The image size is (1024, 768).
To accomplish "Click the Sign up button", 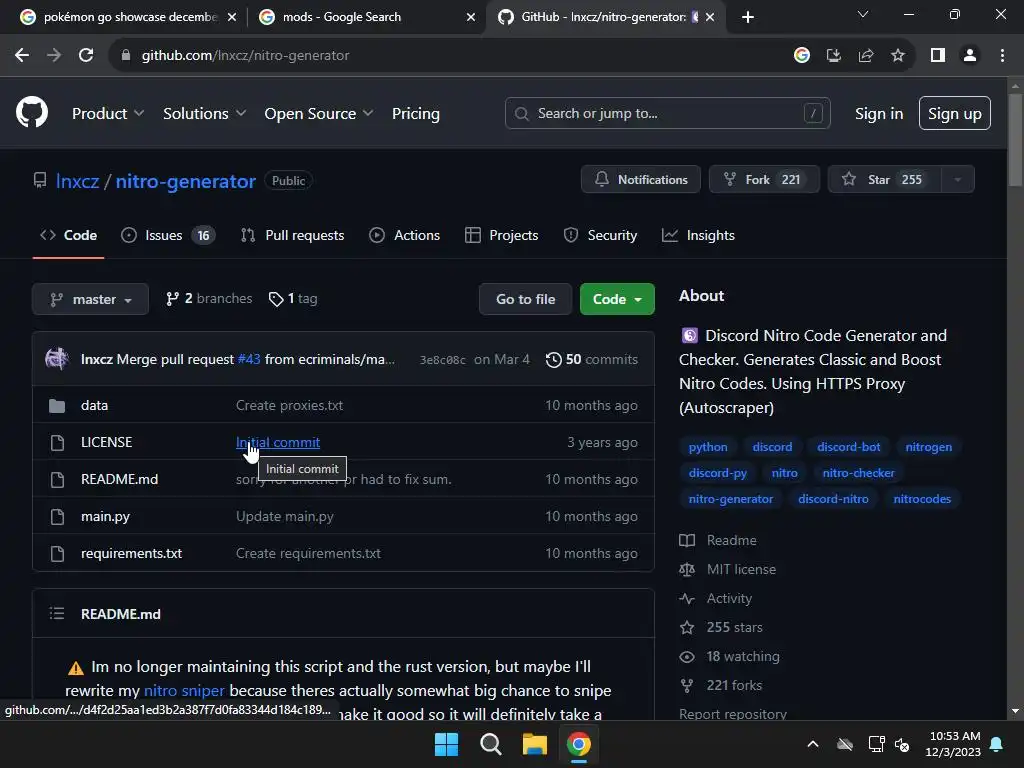I will click(955, 114).
